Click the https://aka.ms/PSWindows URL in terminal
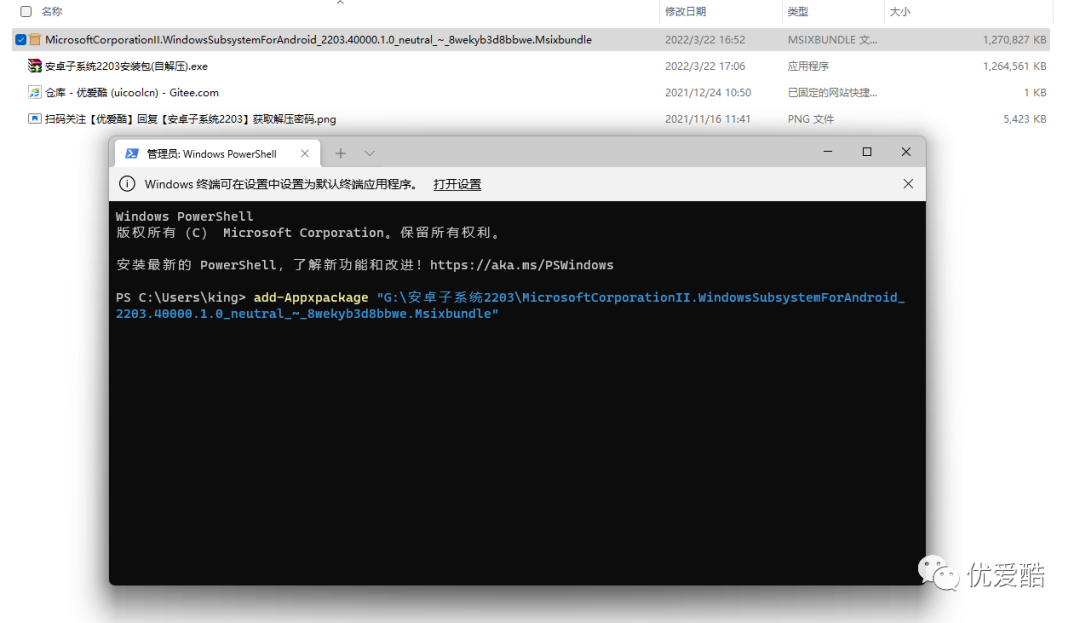Viewport: 1080px width, 623px height. point(521,265)
